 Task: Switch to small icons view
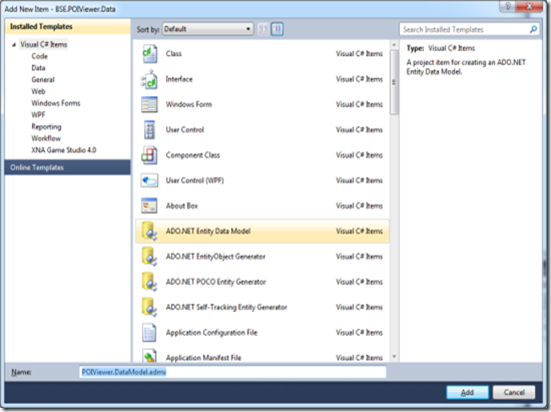coord(263,29)
